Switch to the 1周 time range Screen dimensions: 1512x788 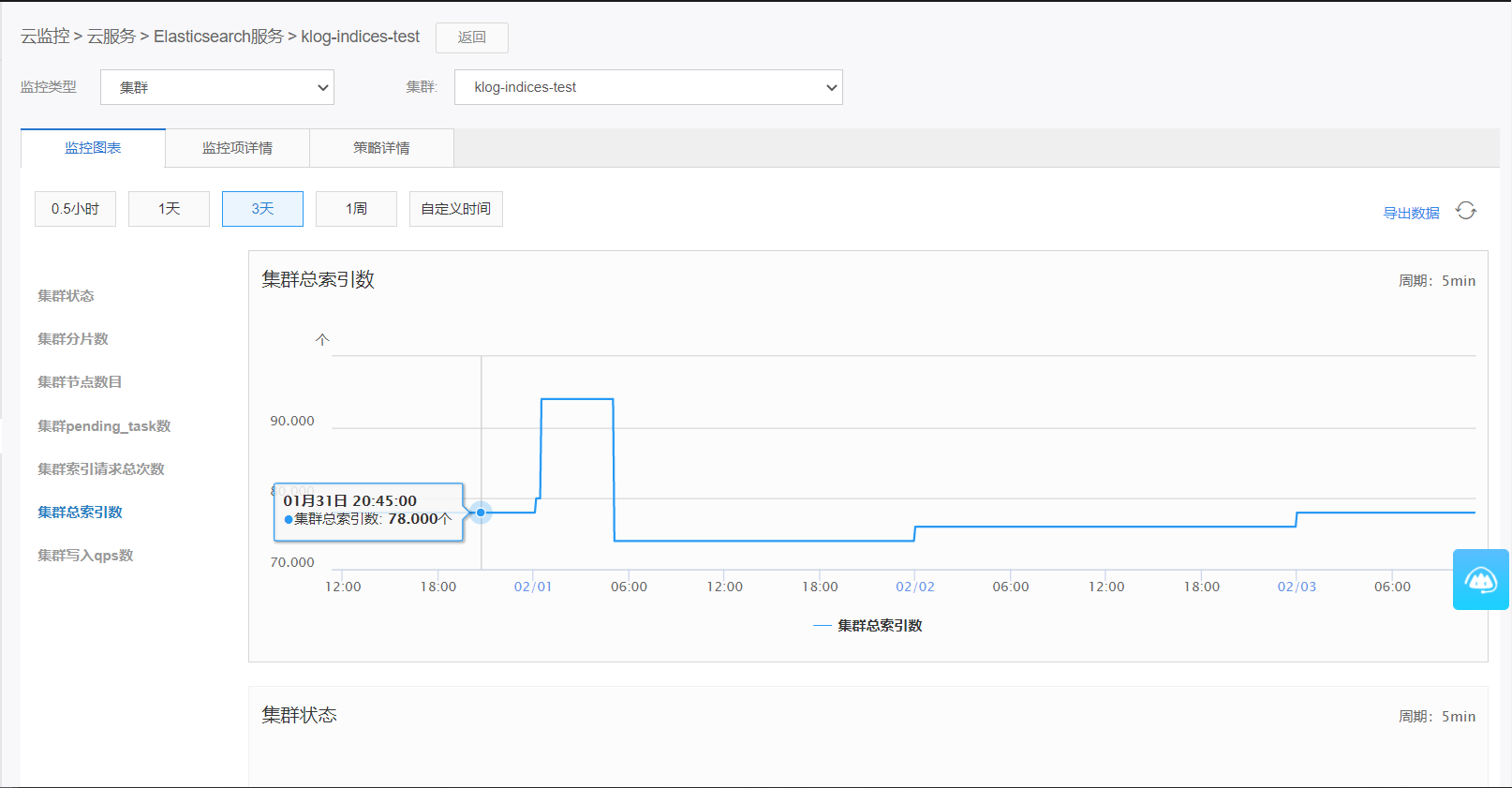point(356,209)
